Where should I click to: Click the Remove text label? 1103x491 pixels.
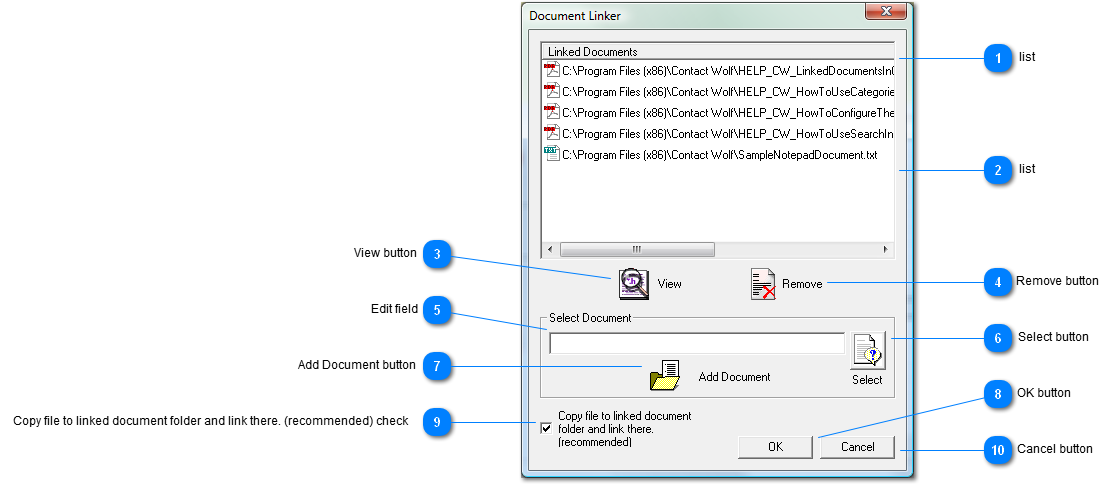[802, 284]
